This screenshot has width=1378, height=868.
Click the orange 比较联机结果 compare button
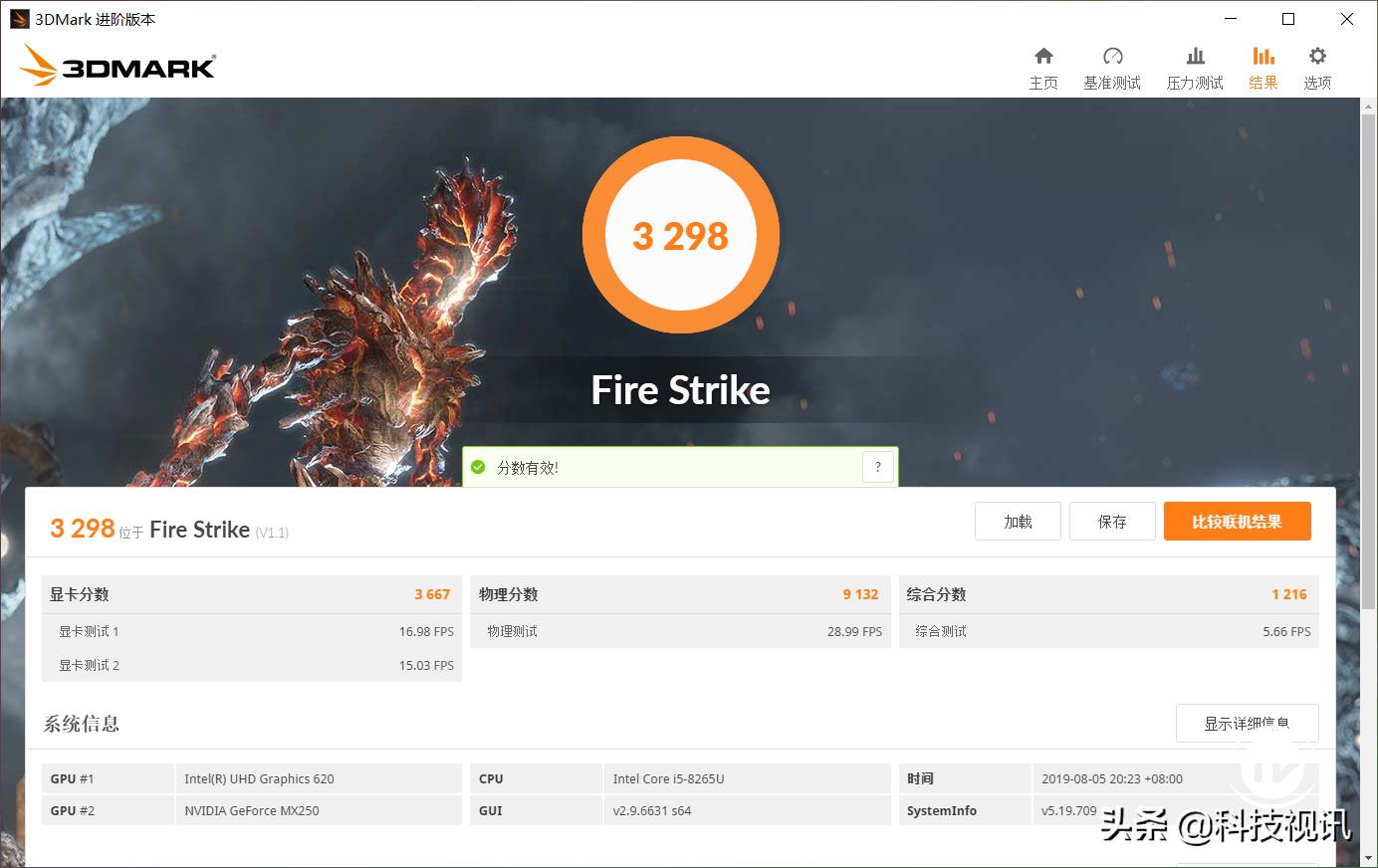[x=1237, y=521]
